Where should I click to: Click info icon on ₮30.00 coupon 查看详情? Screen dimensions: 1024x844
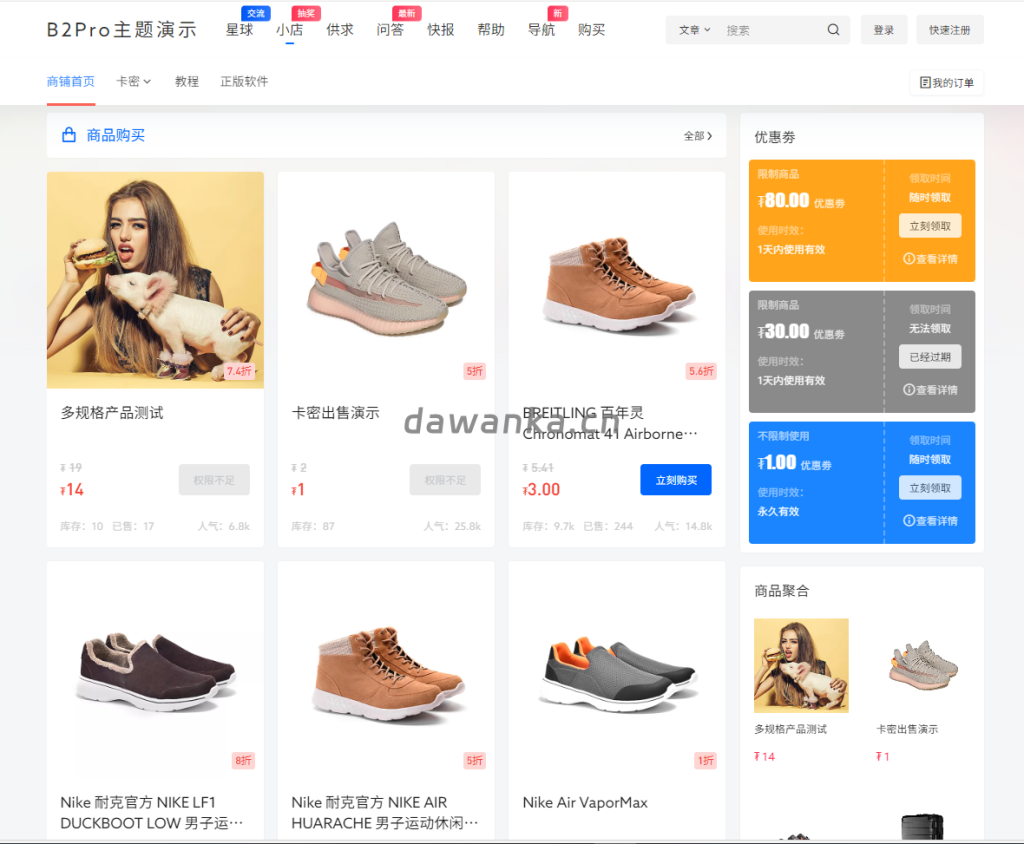(x=908, y=389)
